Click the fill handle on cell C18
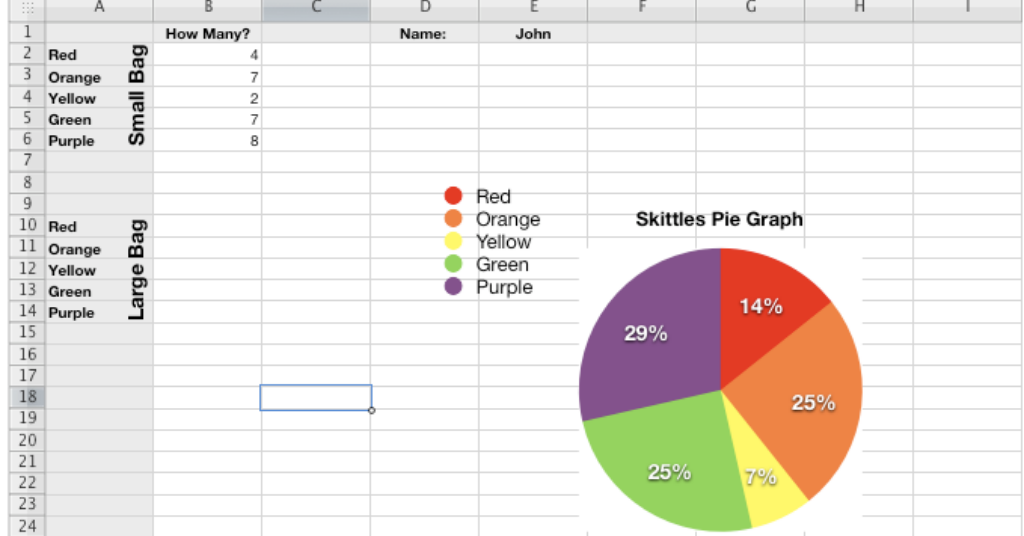 (x=372, y=410)
